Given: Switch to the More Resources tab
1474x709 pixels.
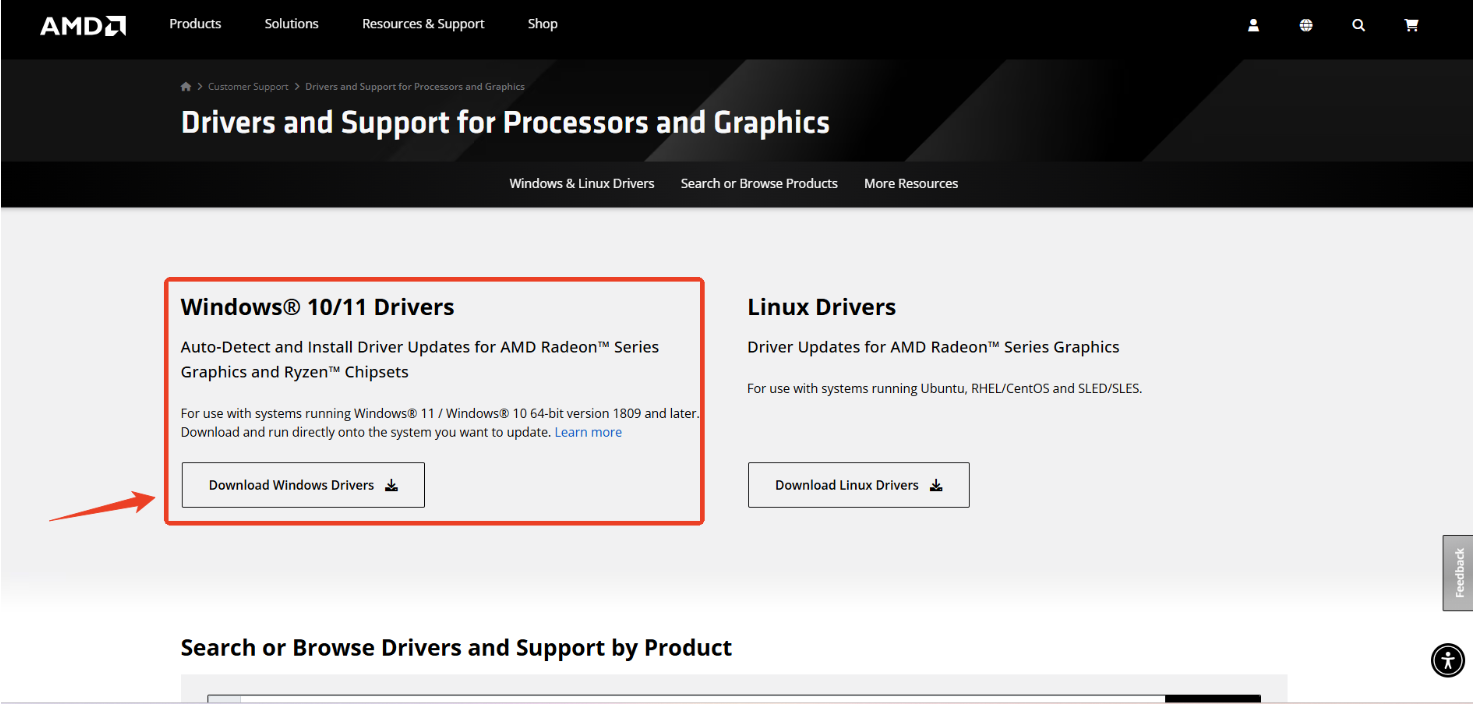Looking at the screenshot, I should coord(910,184).
